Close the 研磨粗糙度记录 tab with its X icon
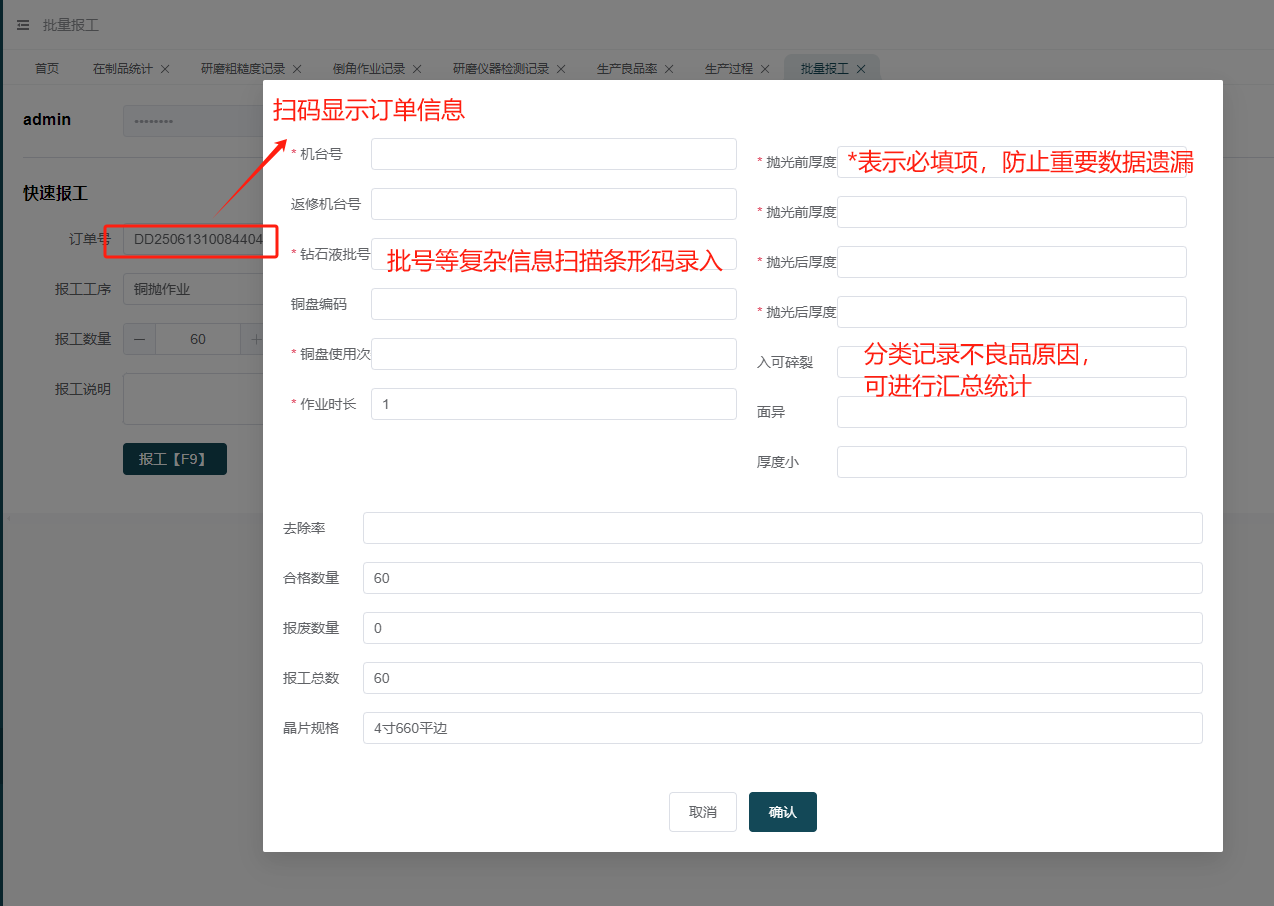 pyautogui.click(x=297, y=69)
